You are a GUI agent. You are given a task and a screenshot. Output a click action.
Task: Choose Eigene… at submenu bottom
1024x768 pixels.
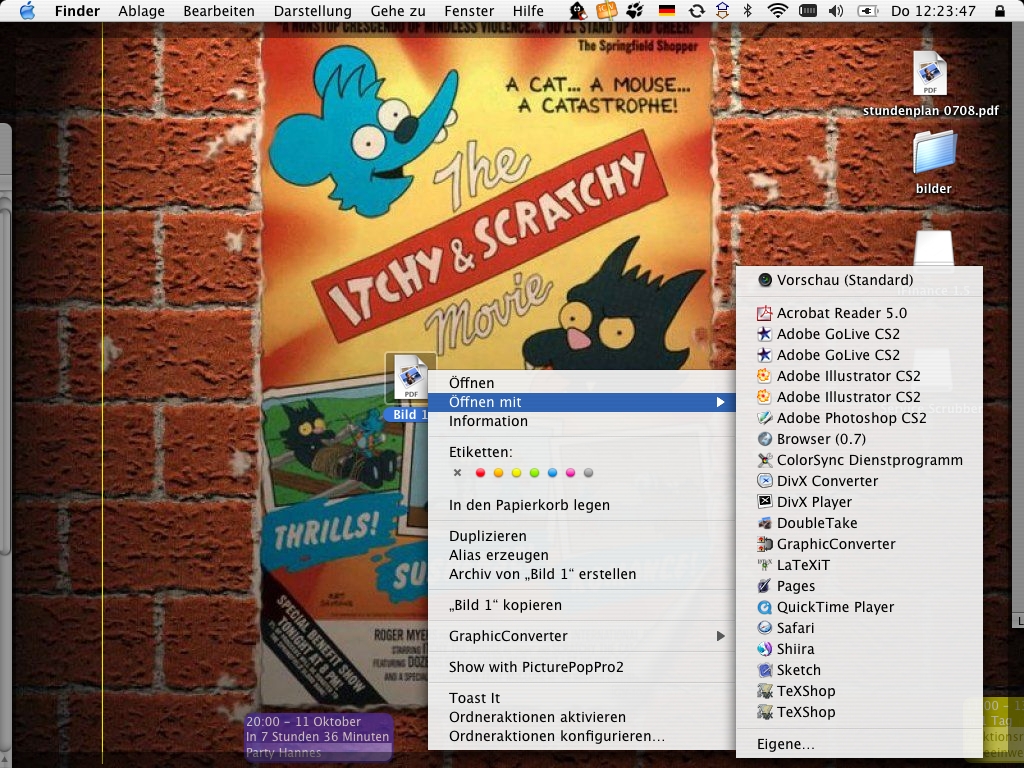tap(859, 744)
